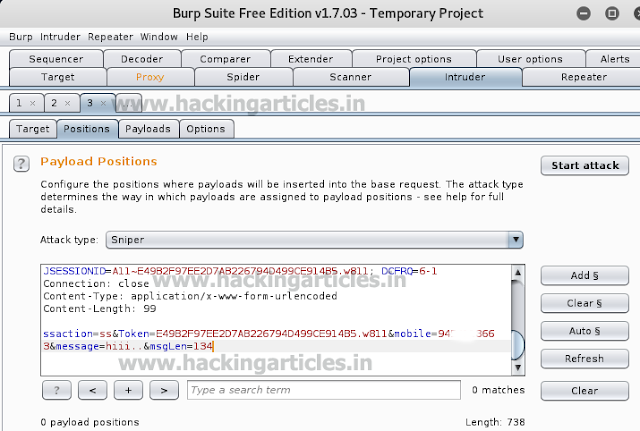Click the 'DCFRQ=6-1' cookie value
640x431 pixels.
pyautogui.click(x=409, y=271)
